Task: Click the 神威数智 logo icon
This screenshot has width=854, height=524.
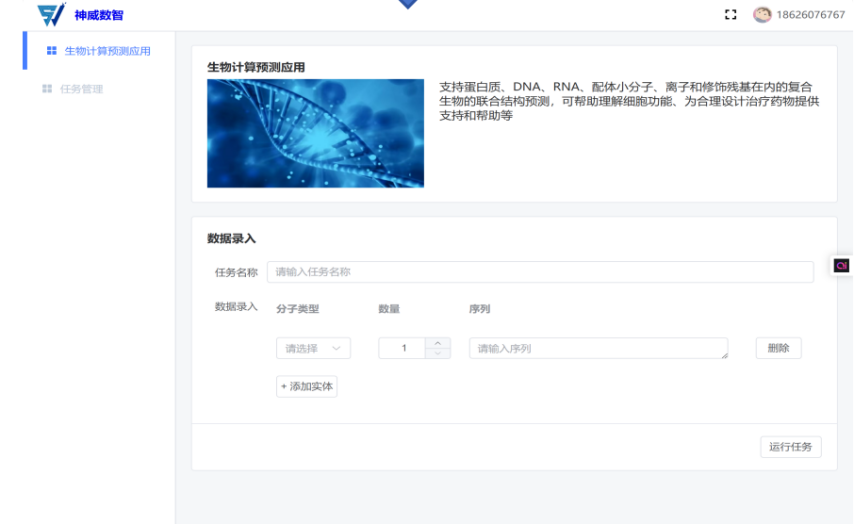Action: point(51,14)
